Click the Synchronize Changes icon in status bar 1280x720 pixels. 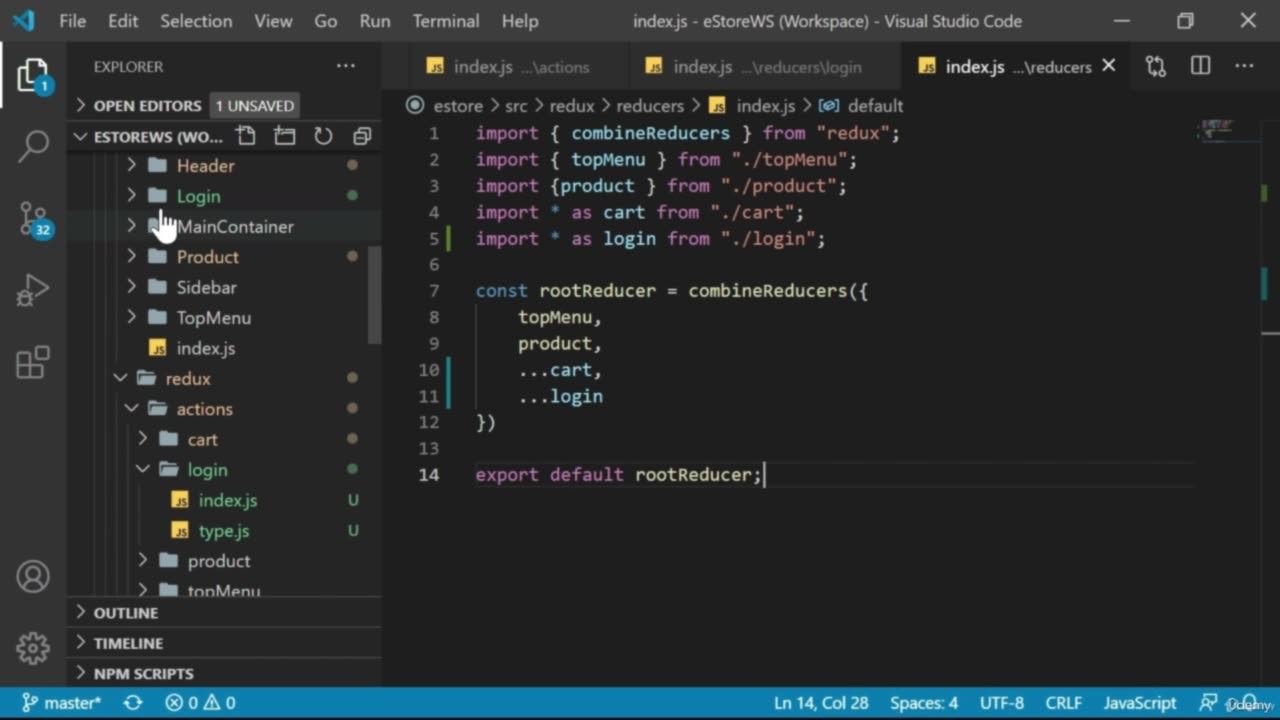132,703
